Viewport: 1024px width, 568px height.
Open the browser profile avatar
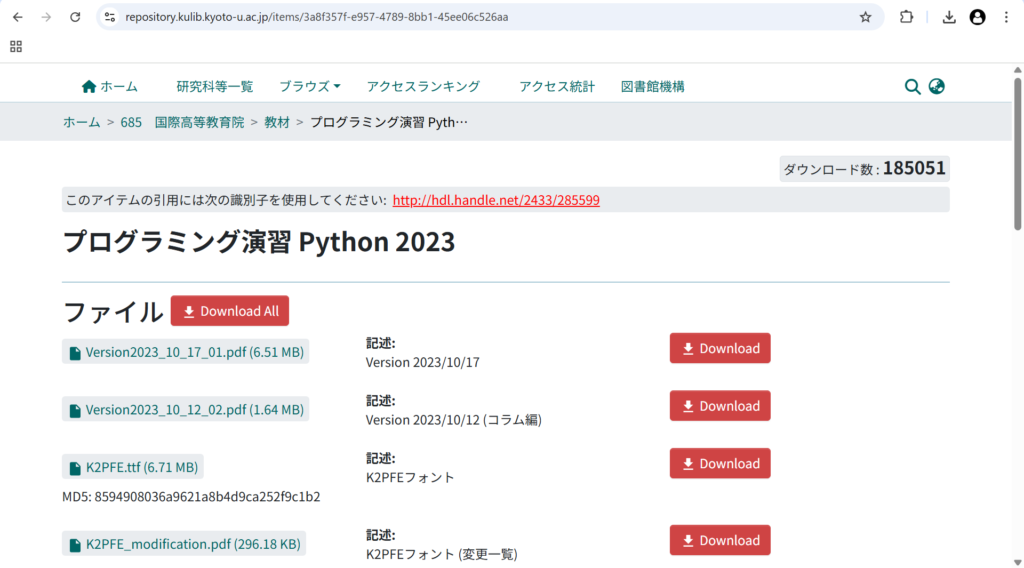tap(977, 17)
